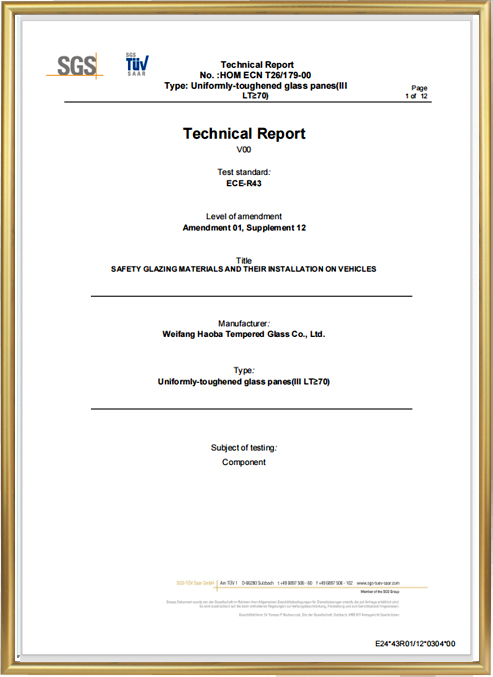
Task: Click the large Technical Report heading
Action: tap(244, 133)
